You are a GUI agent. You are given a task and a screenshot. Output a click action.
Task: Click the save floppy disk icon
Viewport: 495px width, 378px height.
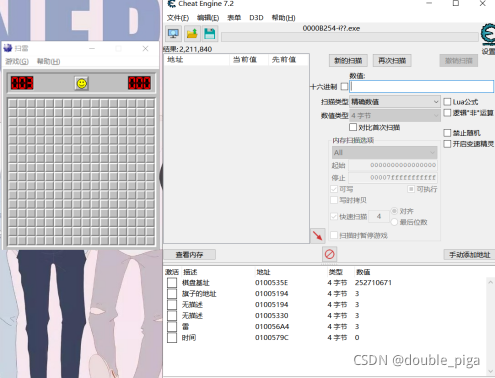pyautogui.click(x=210, y=34)
